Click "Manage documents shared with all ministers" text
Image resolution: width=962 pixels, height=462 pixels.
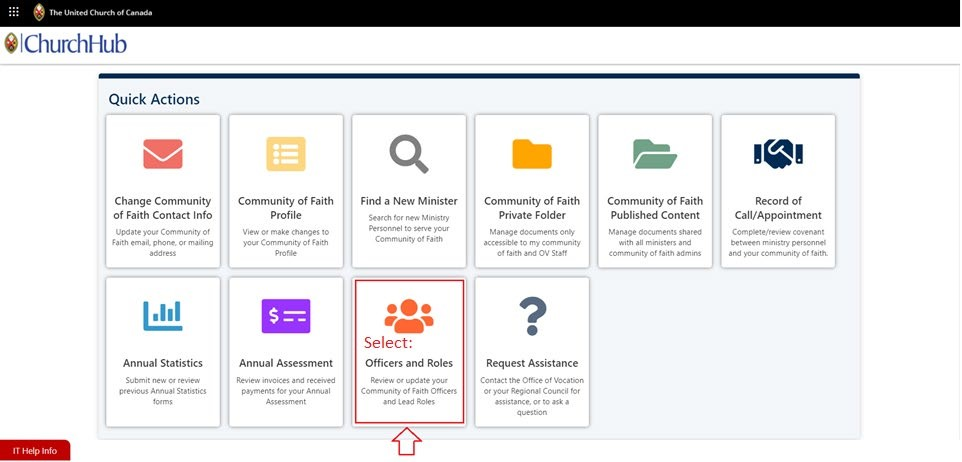(x=655, y=242)
